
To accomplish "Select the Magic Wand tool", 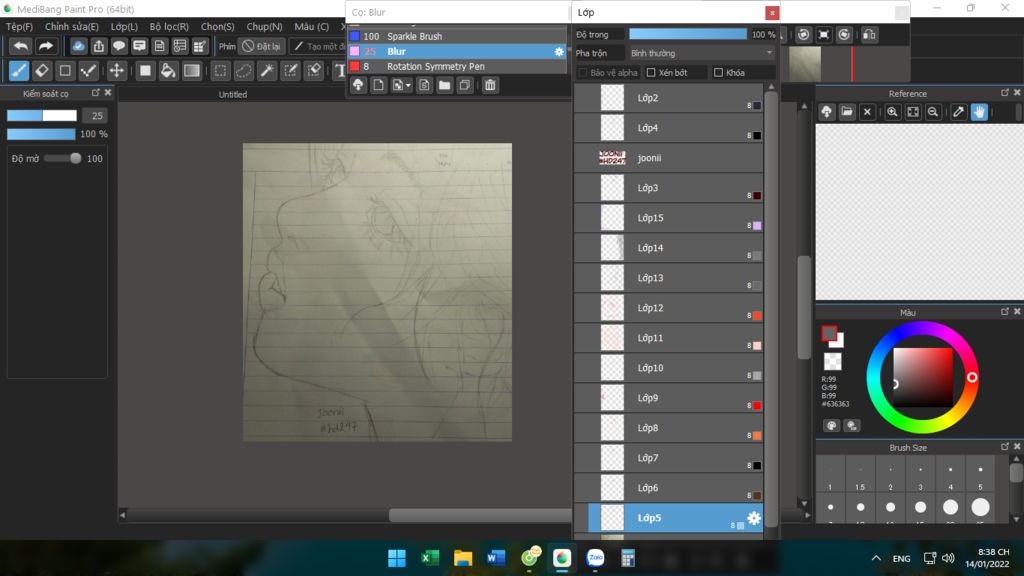I will pyautogui.click(x=267, y=70).
